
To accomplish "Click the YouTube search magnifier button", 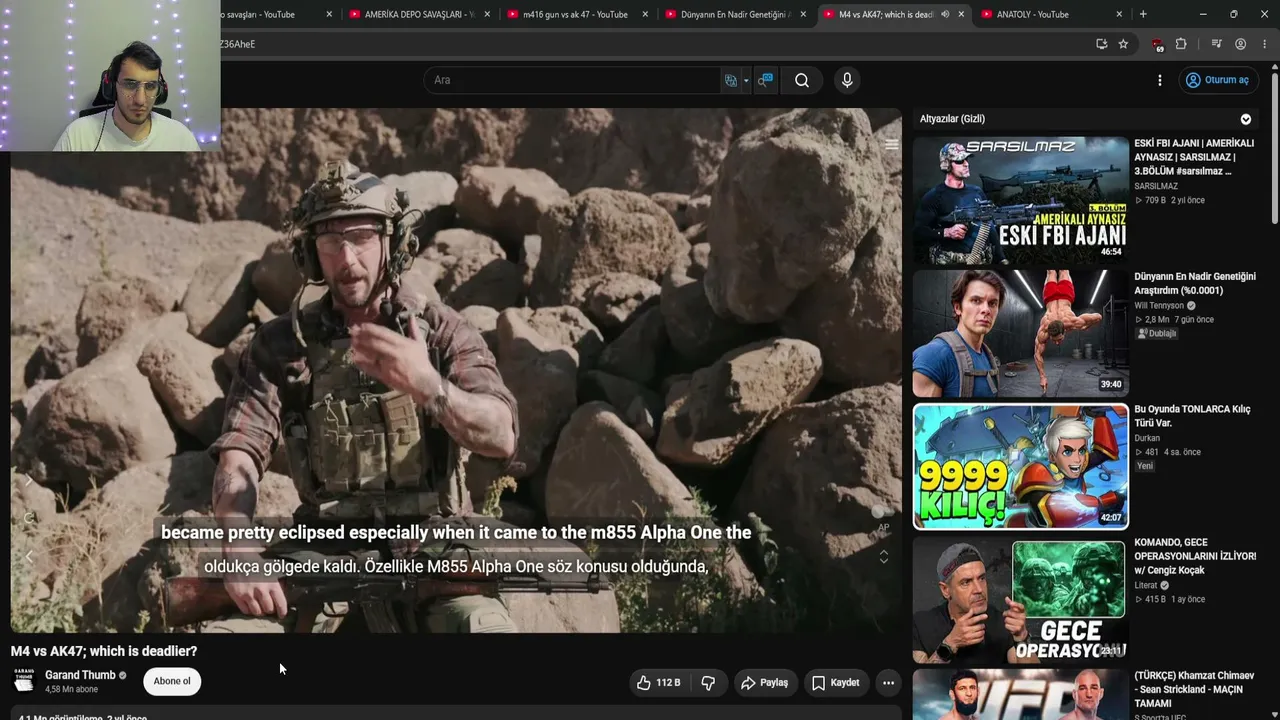I will [802, 80].
